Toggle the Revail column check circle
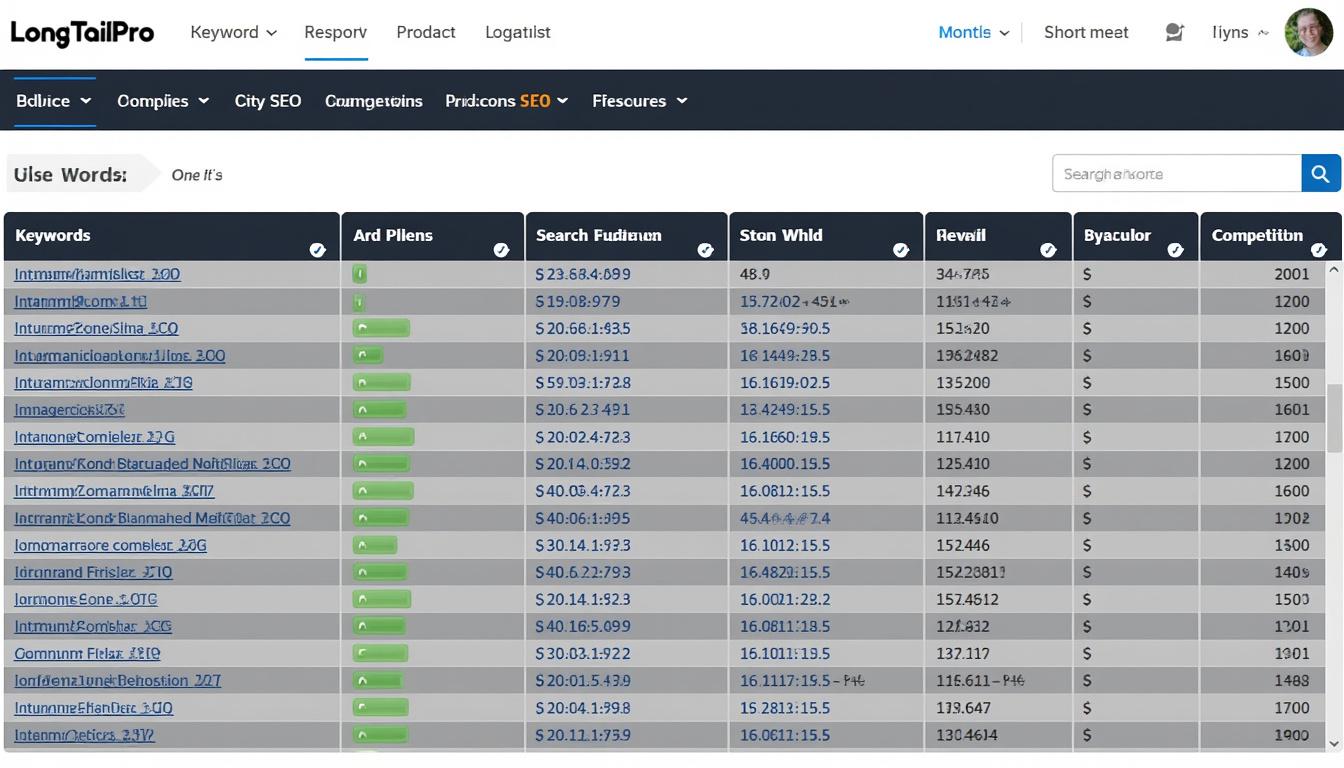The image size is (1344, 768). click(1048, 250)
